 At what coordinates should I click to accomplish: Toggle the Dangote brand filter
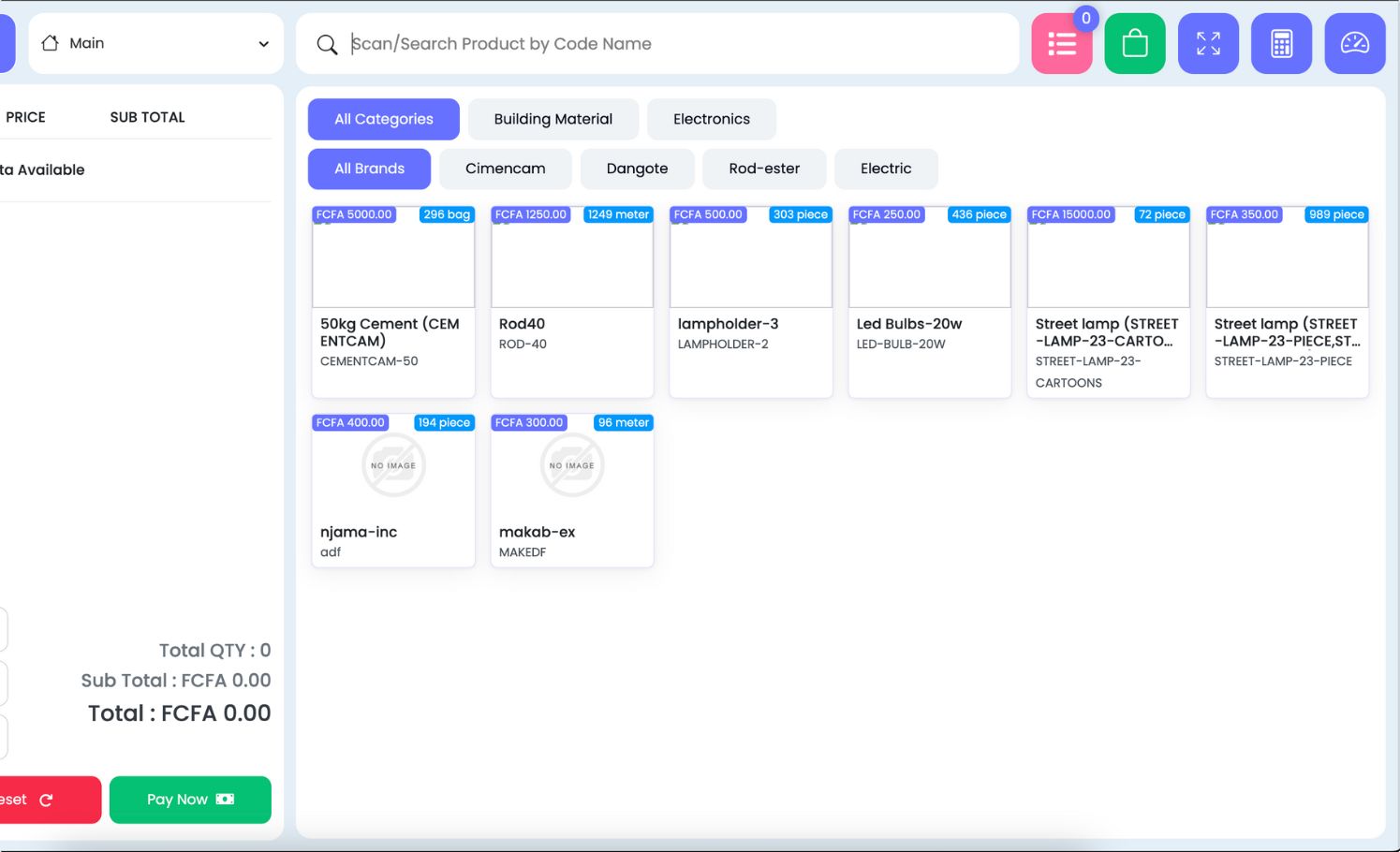coord(638,169)
